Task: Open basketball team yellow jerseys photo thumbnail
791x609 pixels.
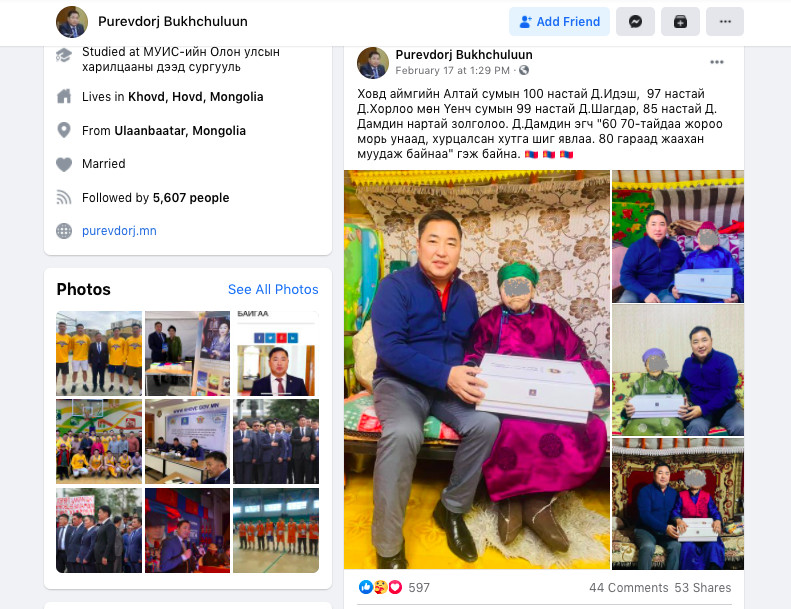Action: [x=99, y=353]
